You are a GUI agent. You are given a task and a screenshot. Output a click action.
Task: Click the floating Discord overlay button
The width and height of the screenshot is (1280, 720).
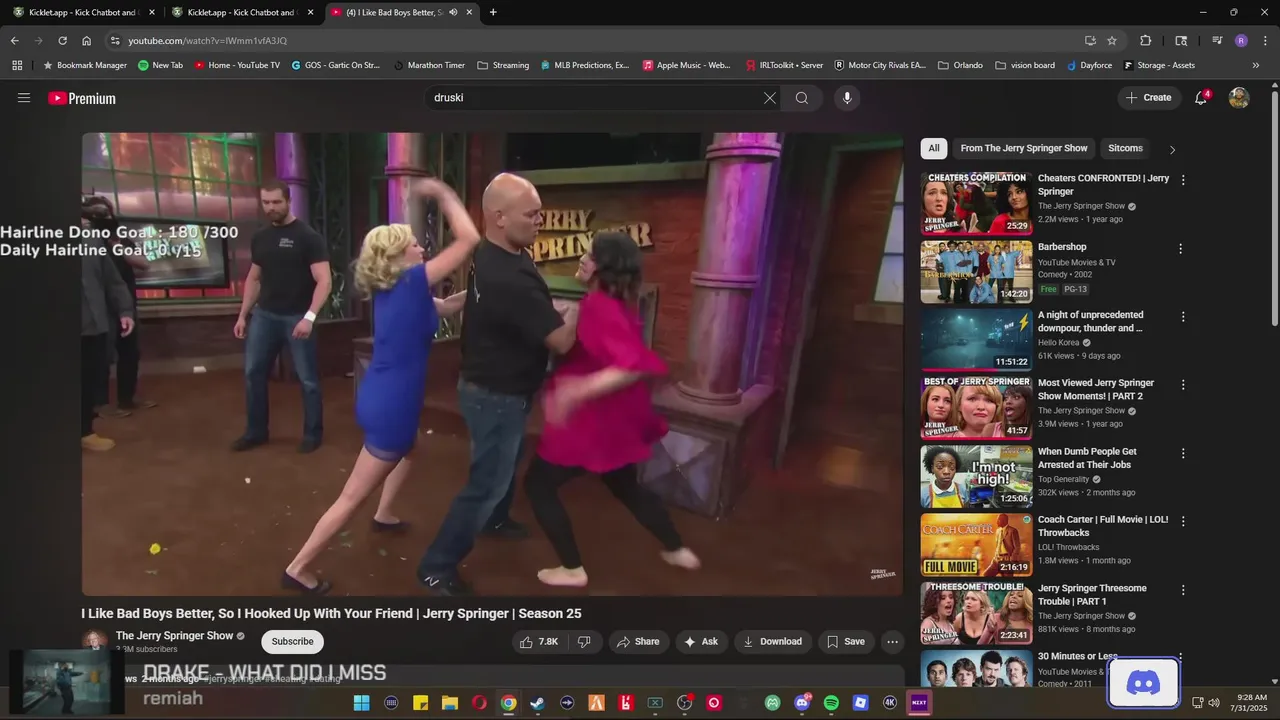tap(1143, 683)
